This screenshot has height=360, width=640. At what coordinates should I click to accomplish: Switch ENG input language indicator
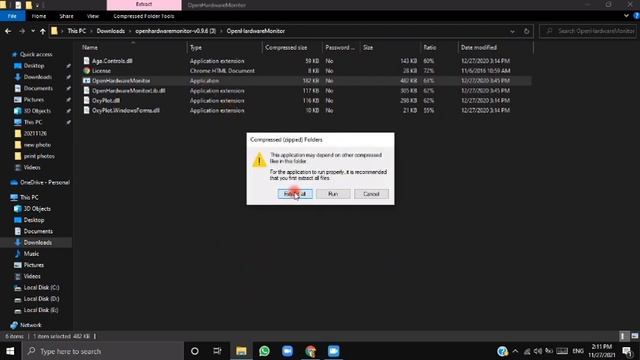point(578,351)
